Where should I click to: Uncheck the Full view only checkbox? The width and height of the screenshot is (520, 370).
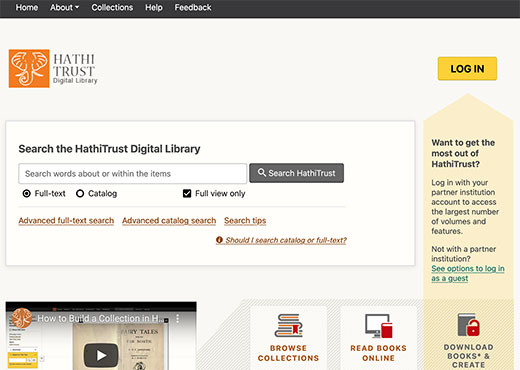pyautogui.click(x=187, y=193)
